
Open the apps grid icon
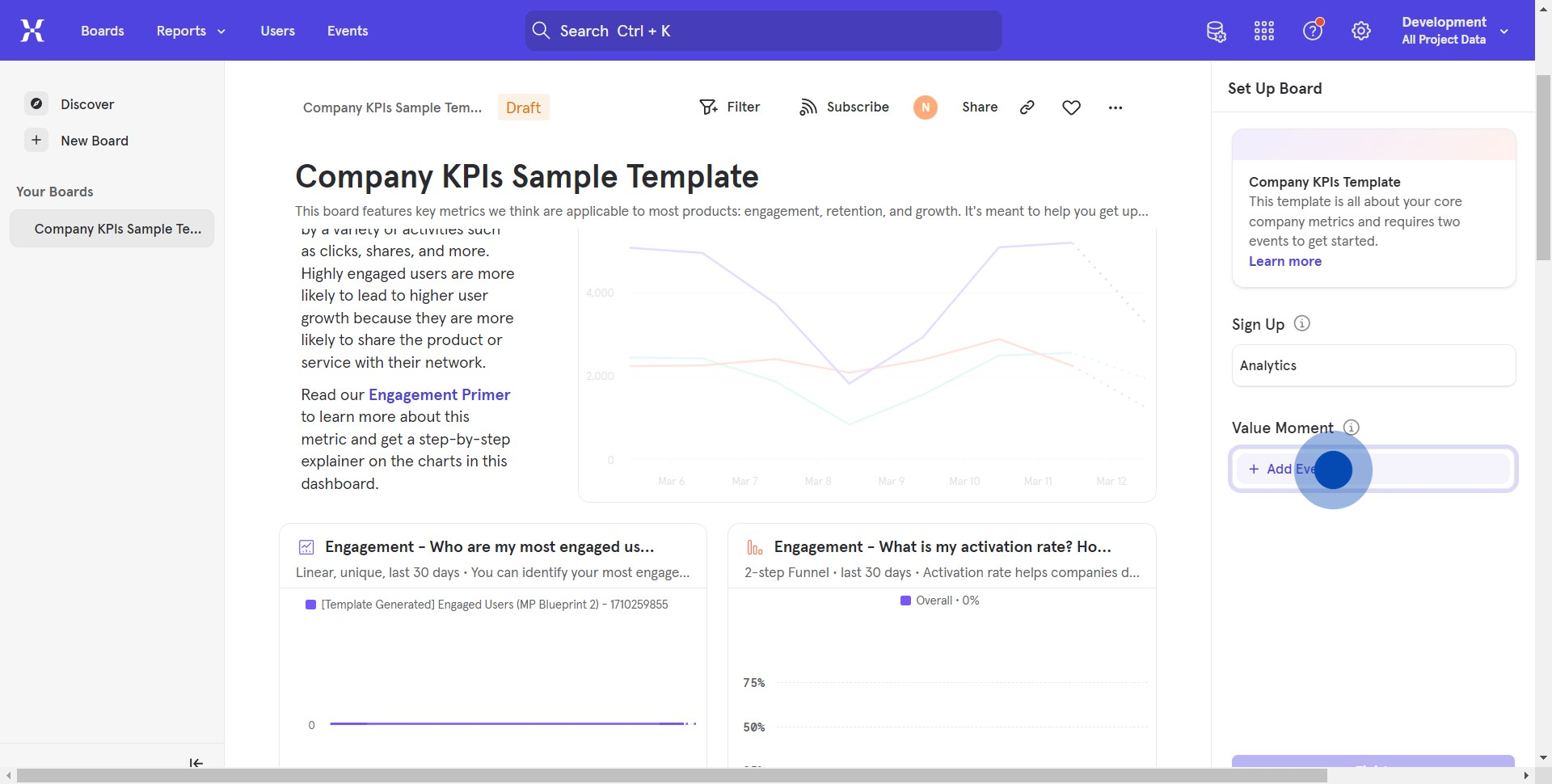[x=1264, y=32]
